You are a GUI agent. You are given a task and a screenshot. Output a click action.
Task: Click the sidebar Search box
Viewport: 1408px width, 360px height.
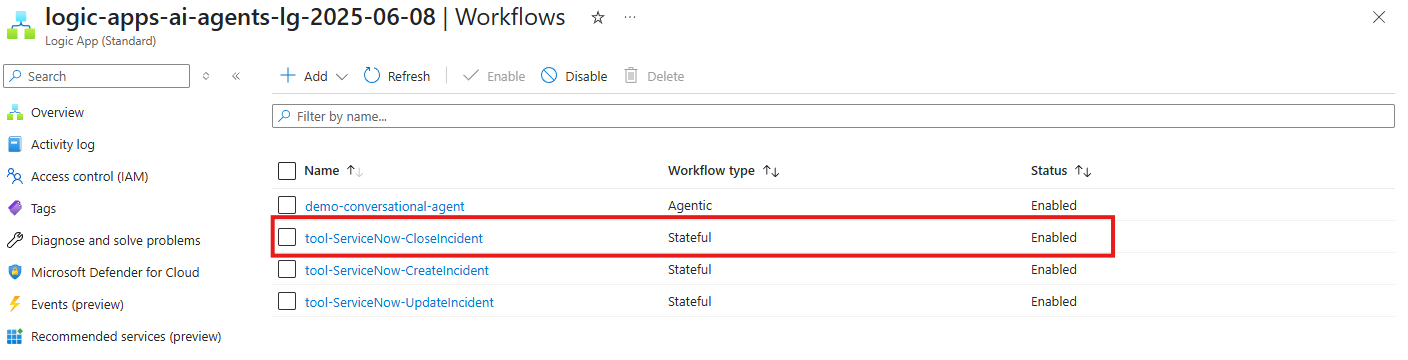point(97,76)
